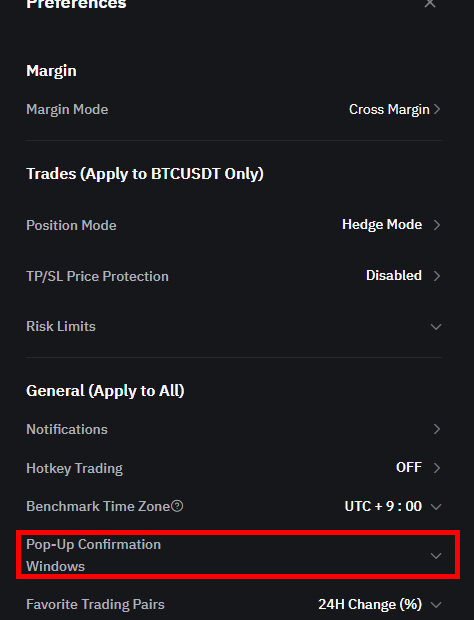474x620 pixels.
Task: Open Position Mode setting
Action: pyautogui.click(x=234, y=225)
